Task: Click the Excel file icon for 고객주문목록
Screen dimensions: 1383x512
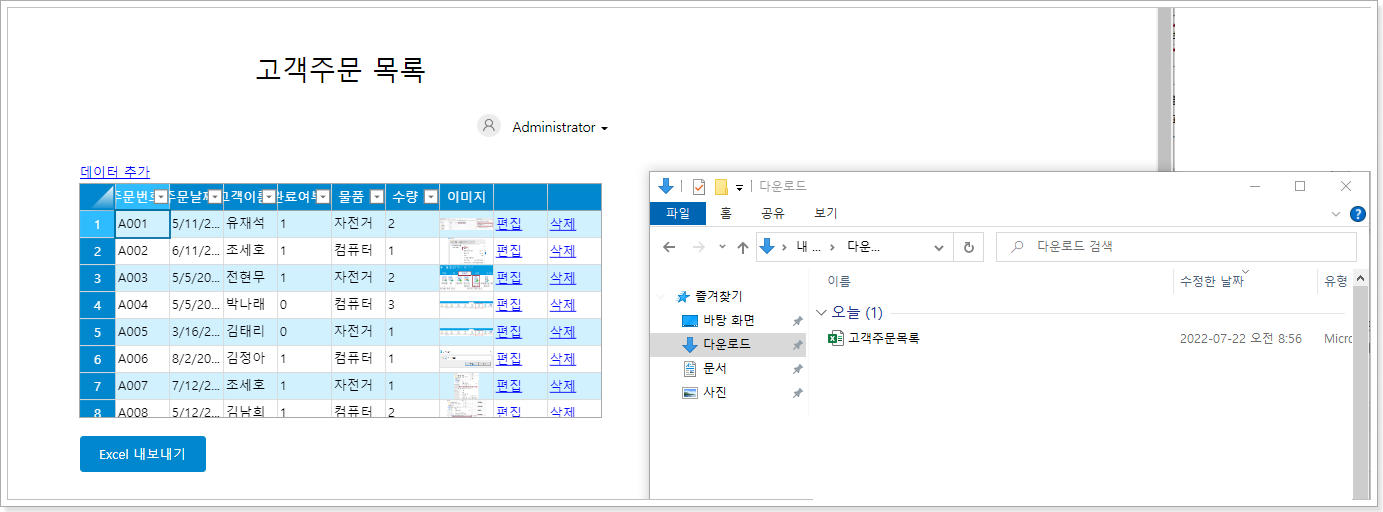Action: click(836, 339)
